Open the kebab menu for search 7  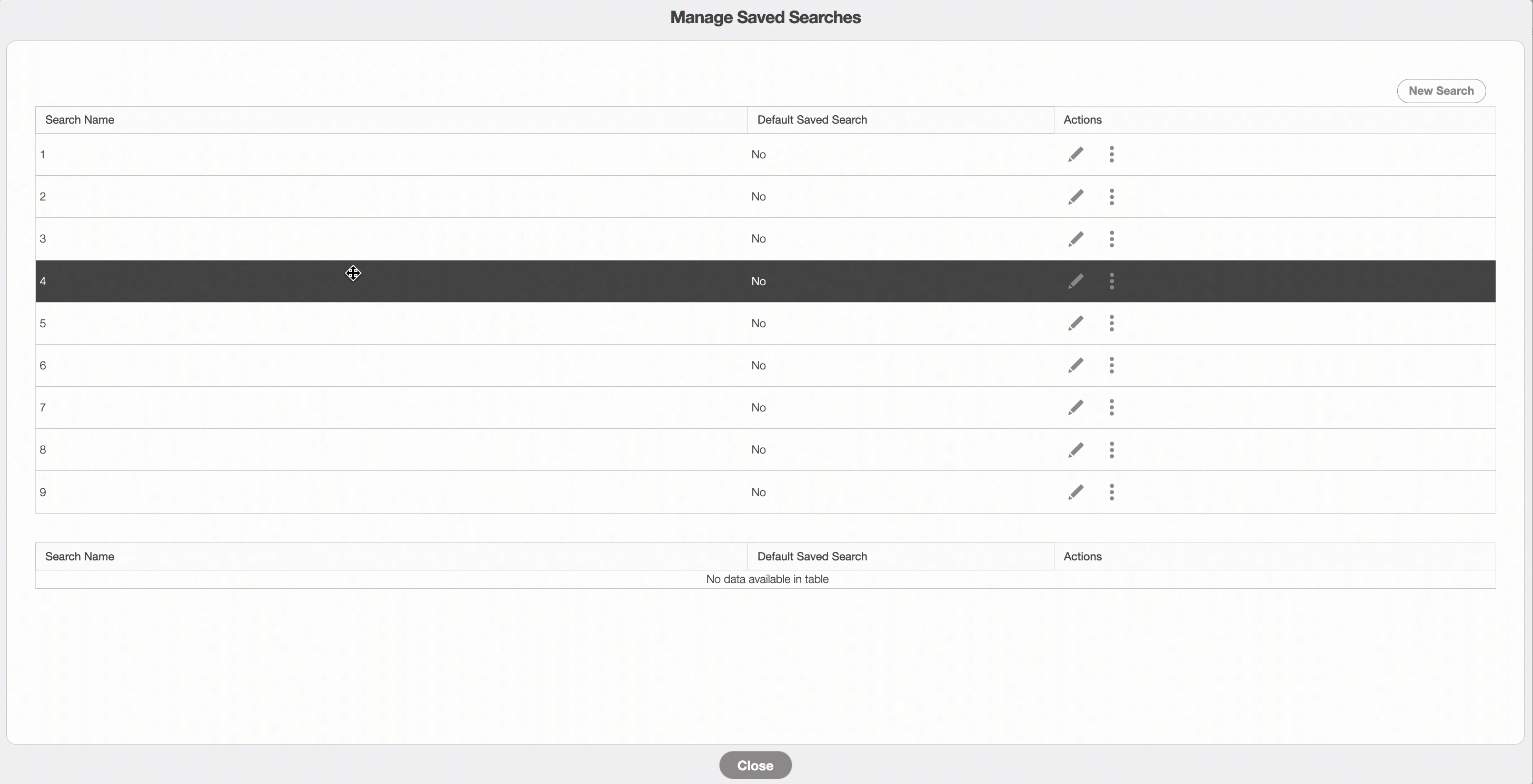(x=1111, y=407)
